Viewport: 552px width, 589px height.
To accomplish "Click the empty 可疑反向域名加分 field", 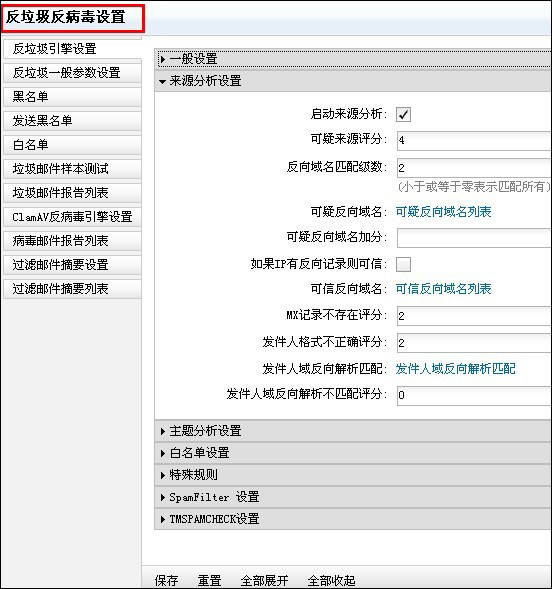I will 474,238.
